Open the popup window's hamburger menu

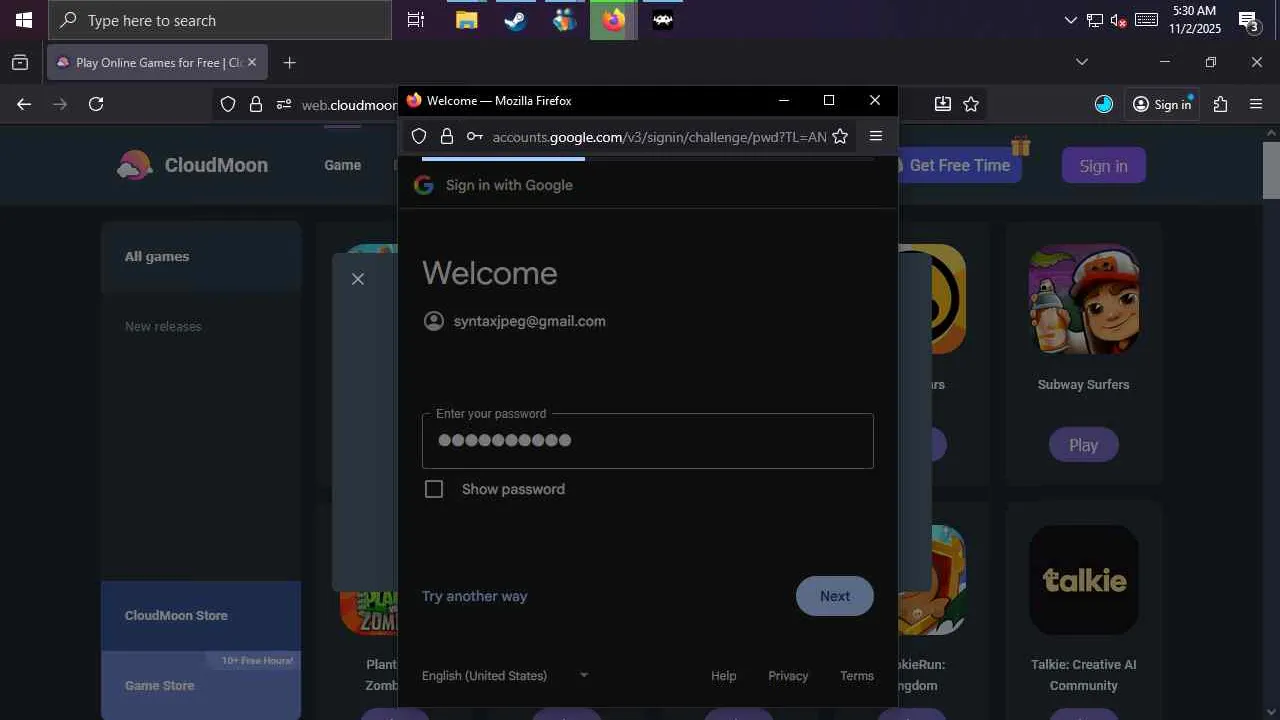click(876, 137)
